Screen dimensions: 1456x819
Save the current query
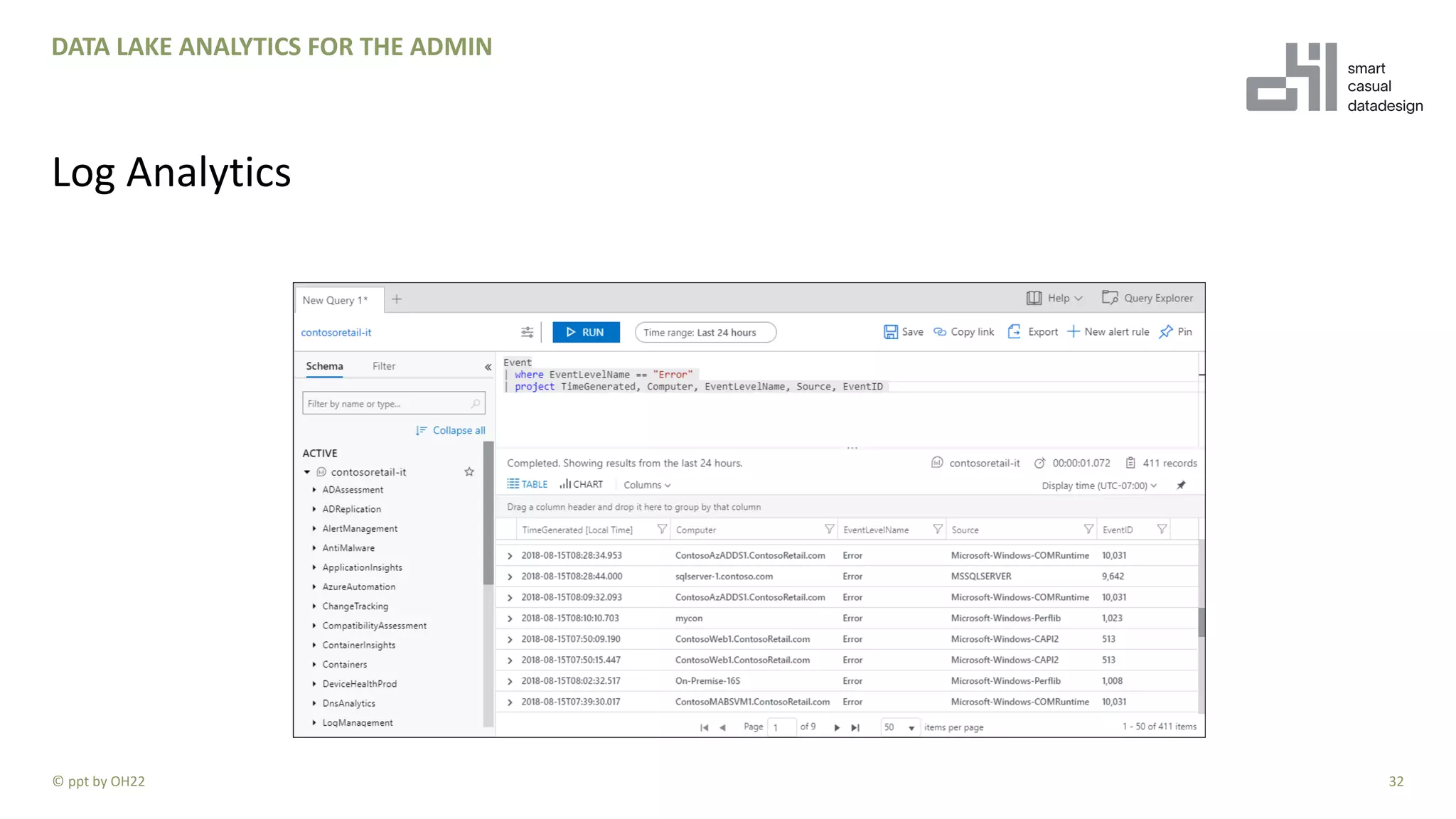point(904,332)
